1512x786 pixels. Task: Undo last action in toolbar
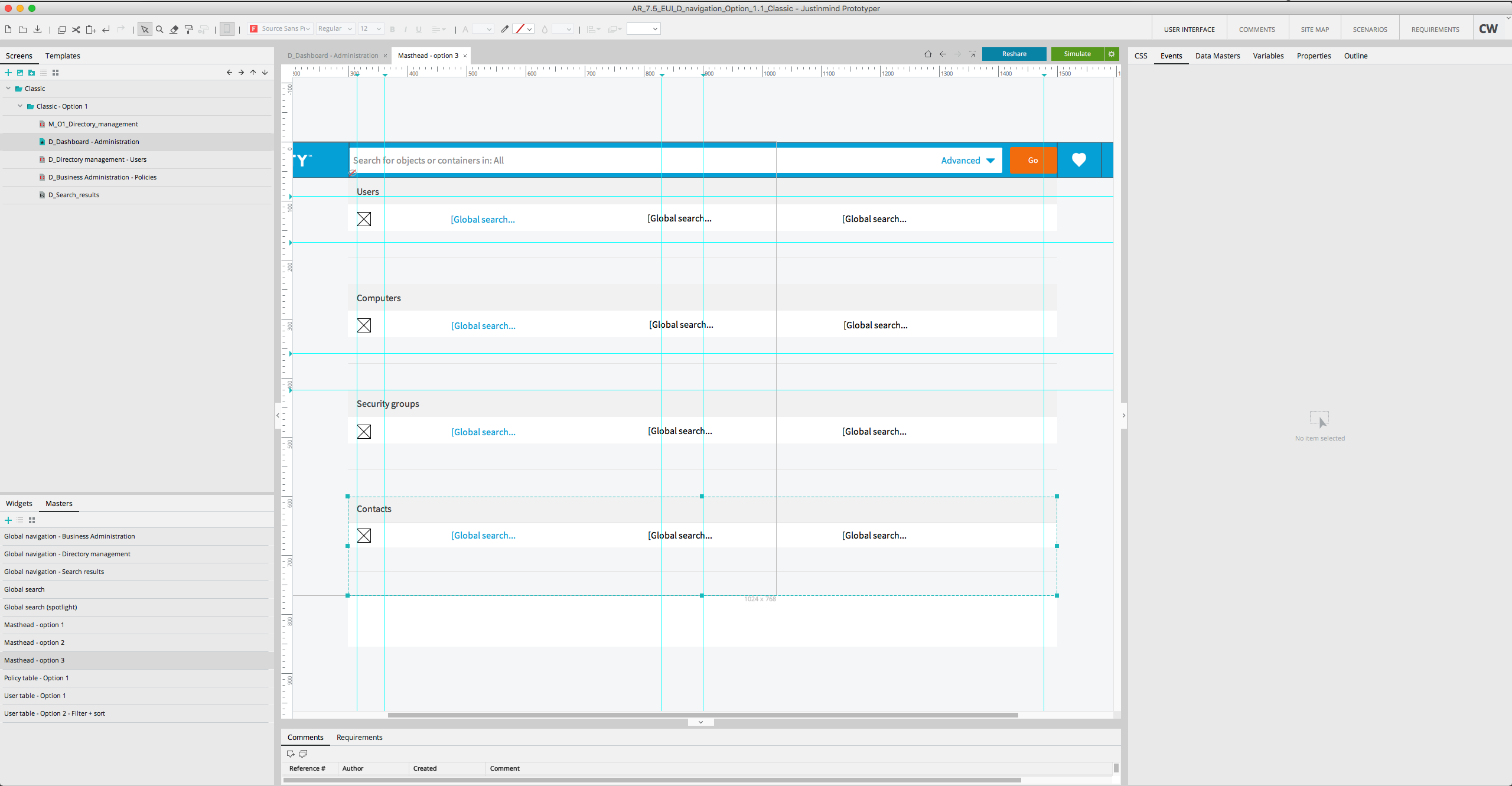coord(106,29)
